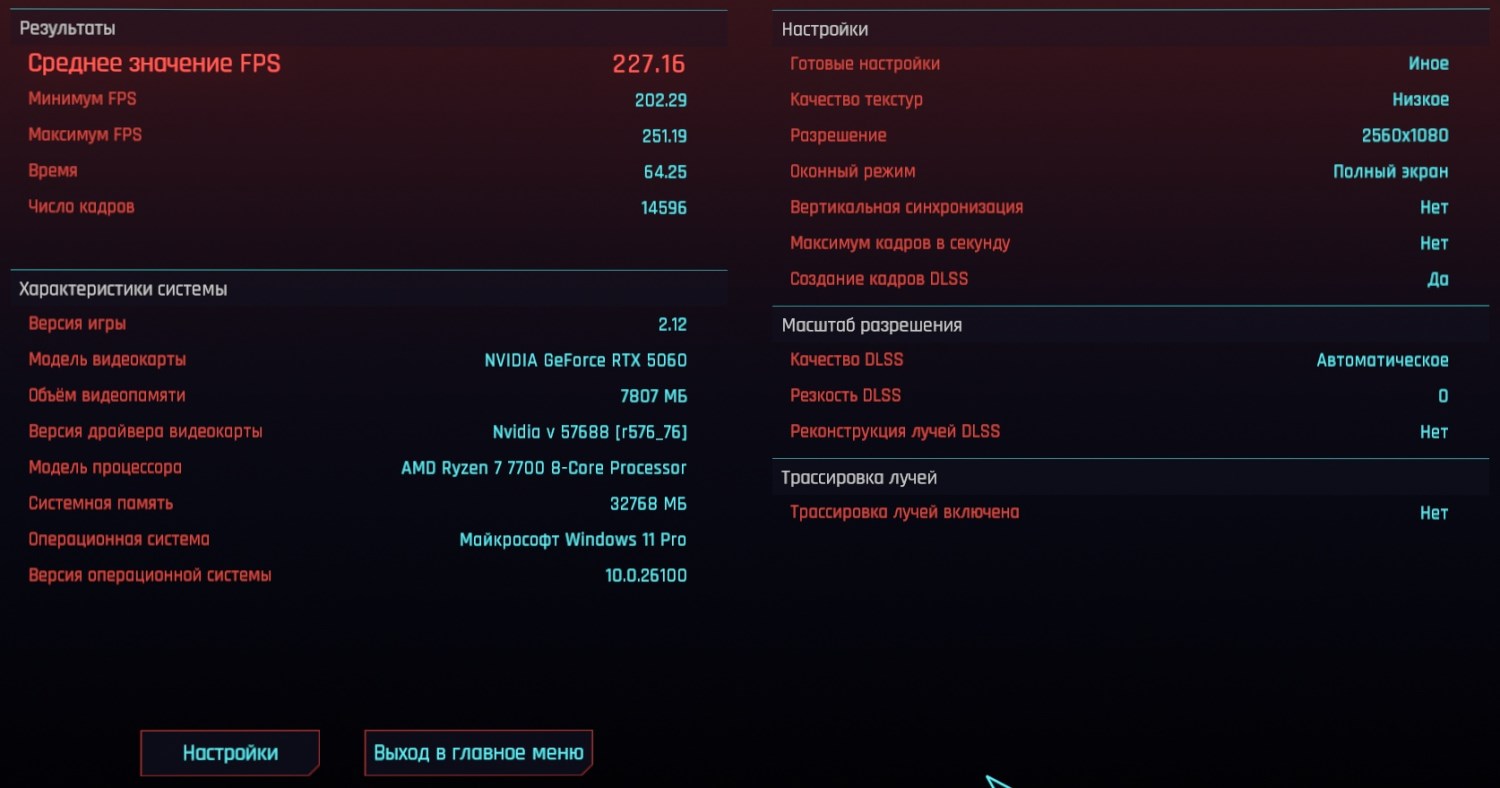Click the Создание кадров DLSS value

tap(1438, 280)
